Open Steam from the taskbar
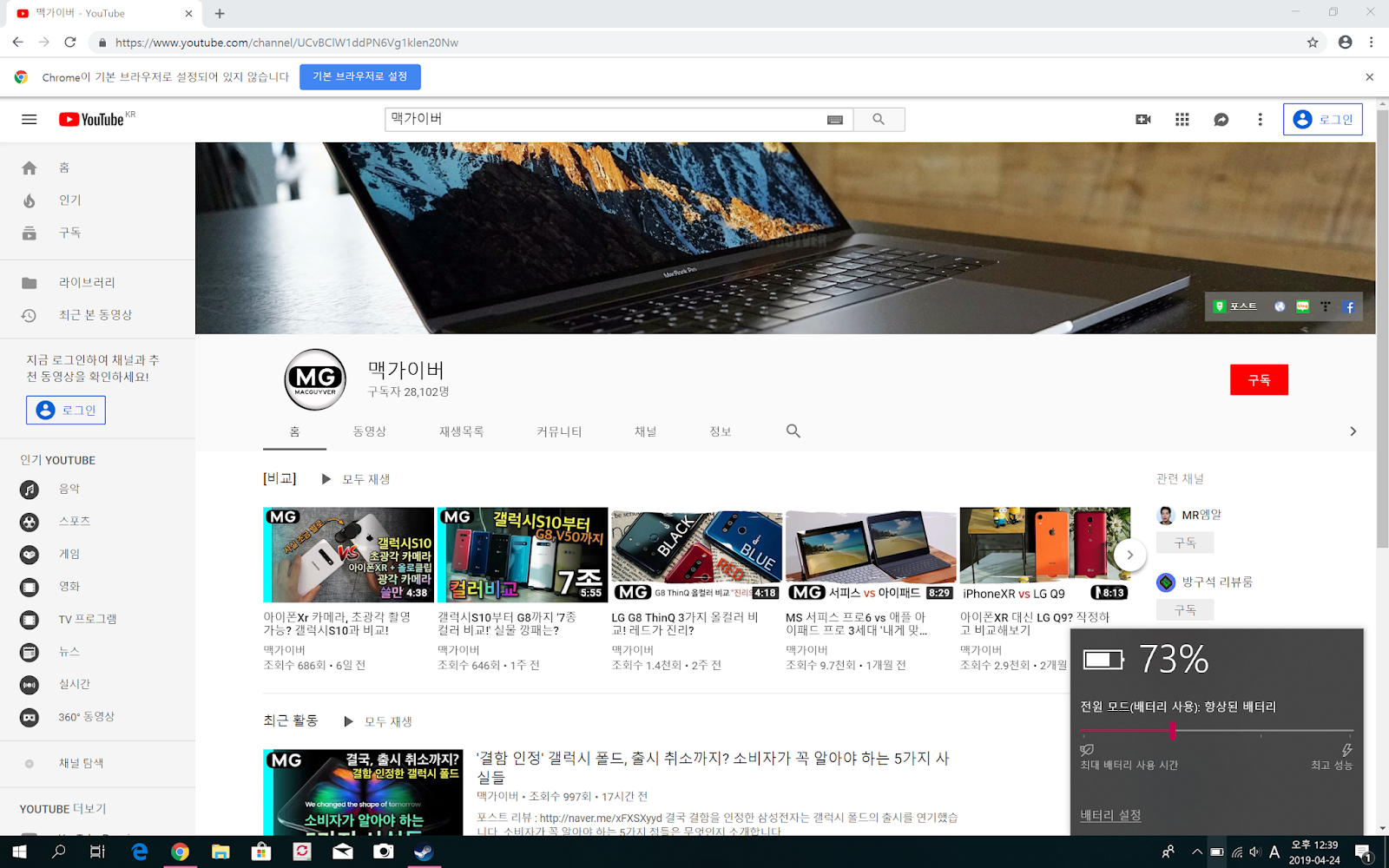Viewport: 1389px width, 868px height. point(424,852)
